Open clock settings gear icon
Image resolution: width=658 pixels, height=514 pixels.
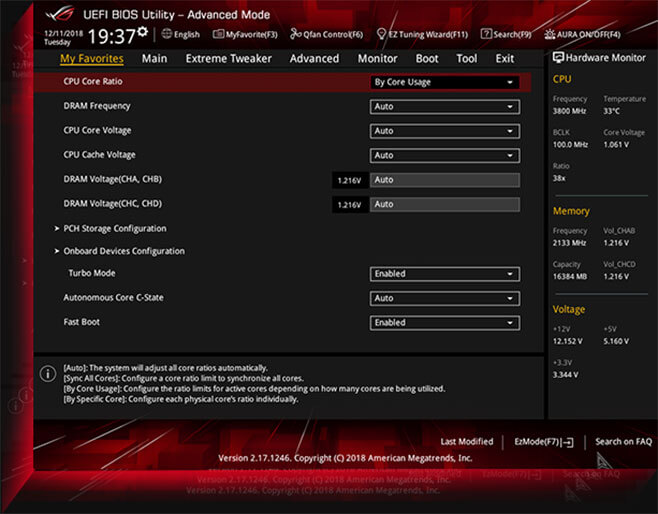pos(143,31)
